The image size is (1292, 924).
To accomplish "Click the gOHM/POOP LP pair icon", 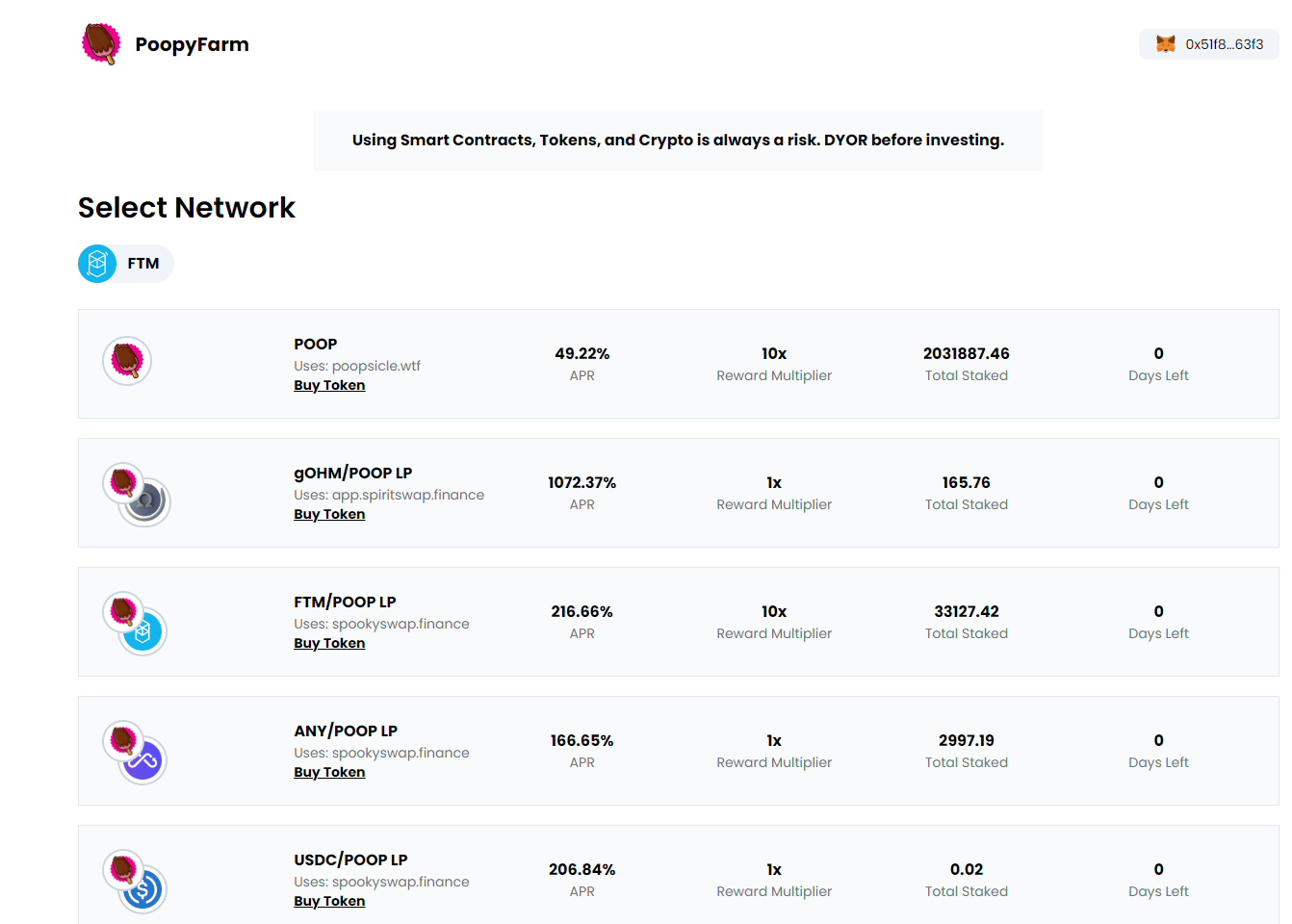I will coord(137,495).
